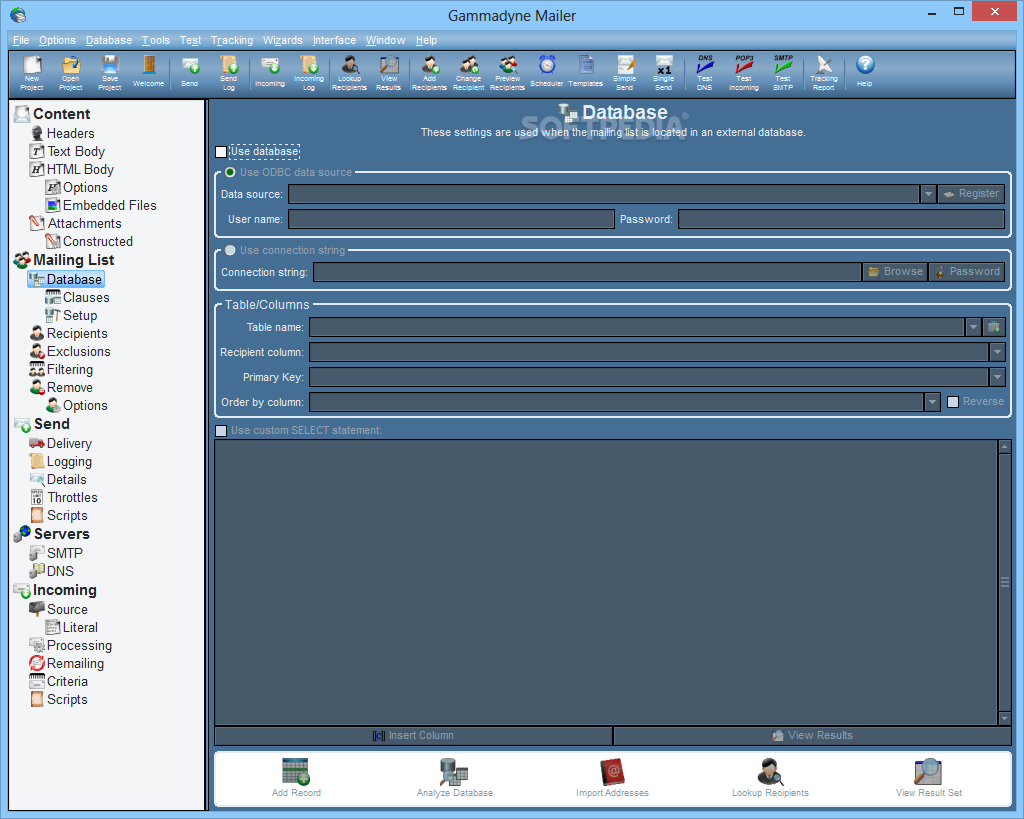Open the Scheduler clock icon
This screenshot has height=819, width=1024.
[x=547, y=72]
